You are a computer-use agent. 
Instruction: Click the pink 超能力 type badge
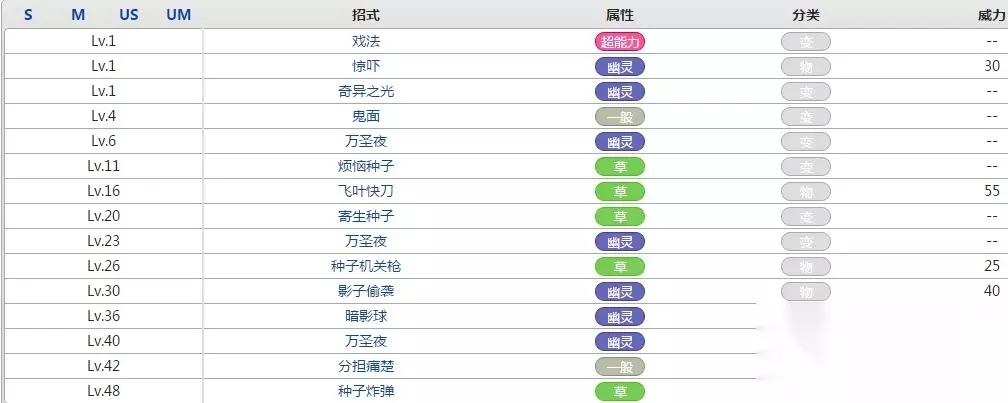(x=620, y=41)
